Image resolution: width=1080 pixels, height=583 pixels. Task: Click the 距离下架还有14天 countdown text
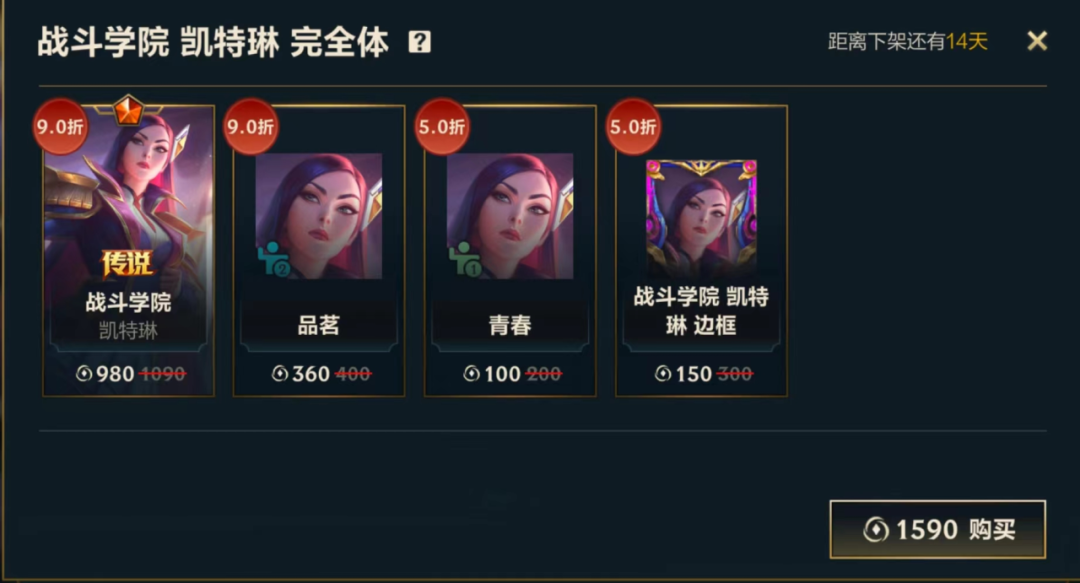pos(908,41)
